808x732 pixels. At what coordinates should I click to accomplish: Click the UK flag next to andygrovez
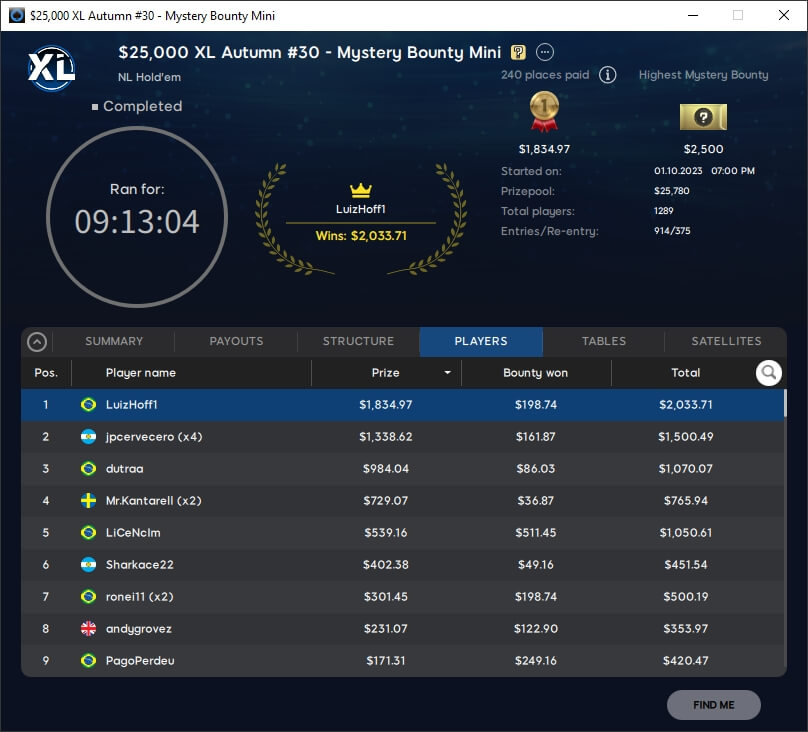(89, 628)
